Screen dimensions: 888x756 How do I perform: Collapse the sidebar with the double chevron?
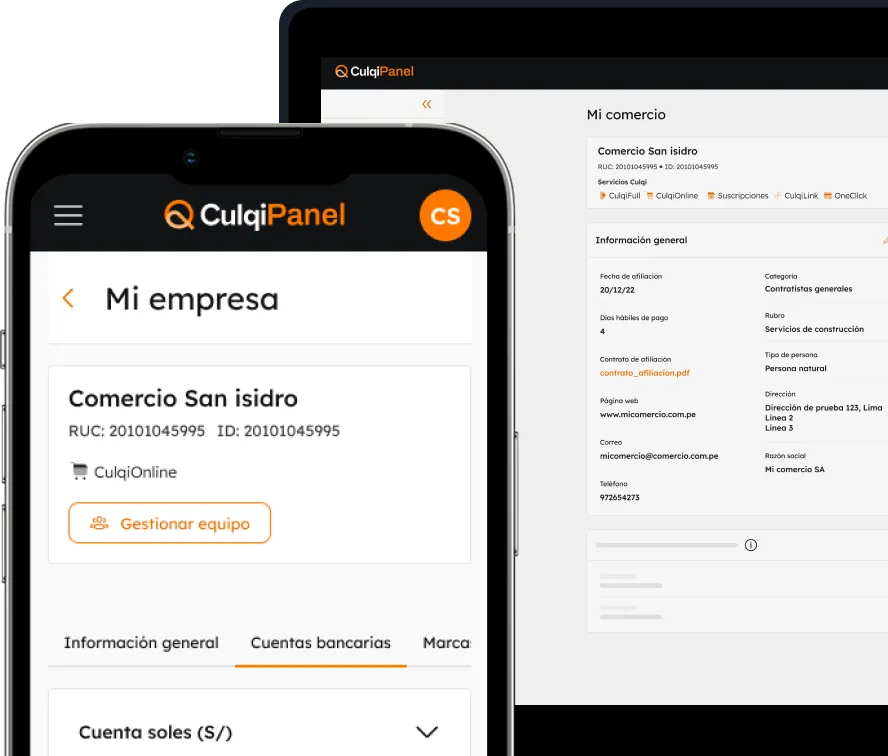point(425,104)
